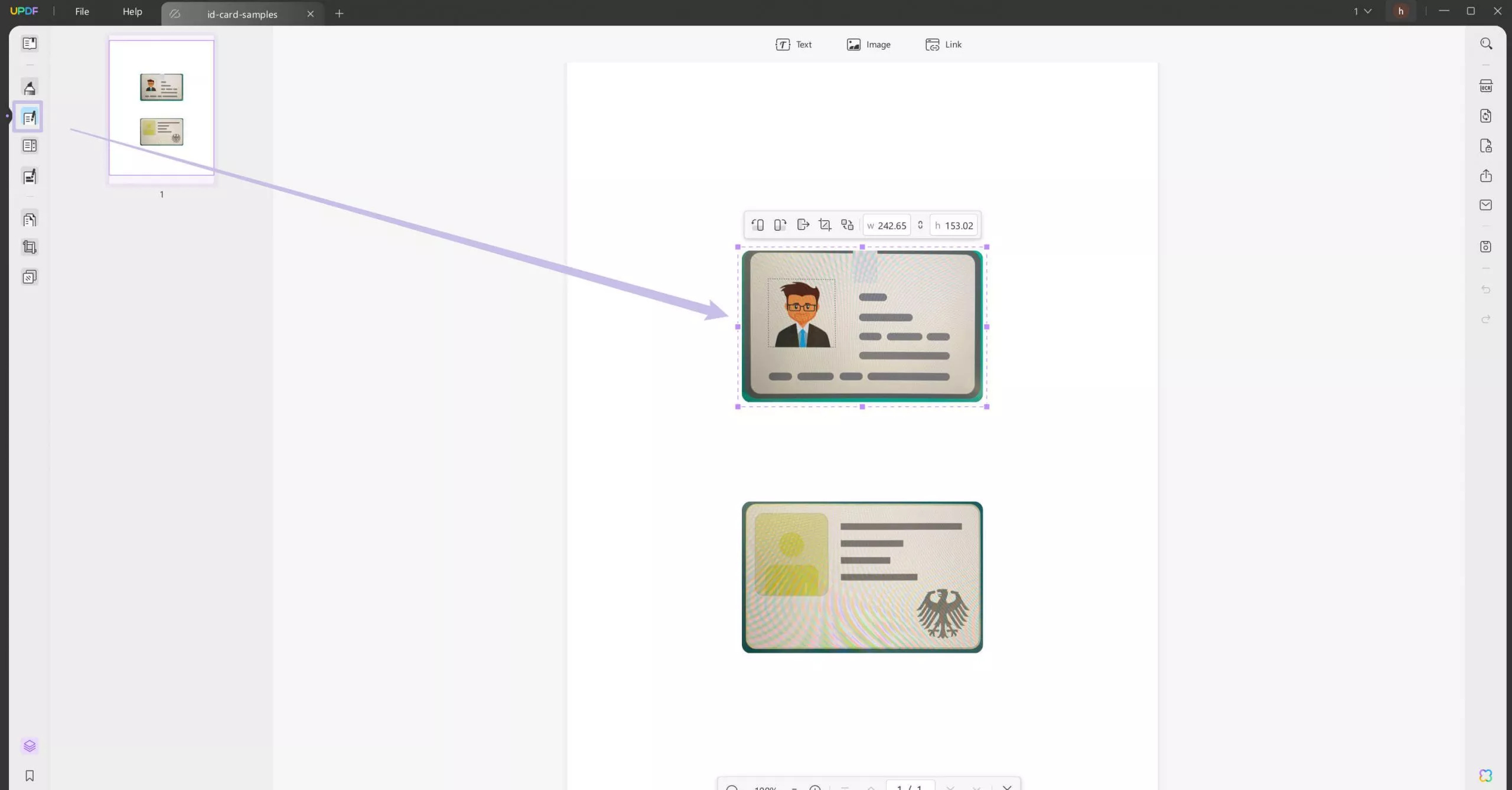Click the crop image icon
The height and width of the screenshot is (790, 1512).
point(825,225)
